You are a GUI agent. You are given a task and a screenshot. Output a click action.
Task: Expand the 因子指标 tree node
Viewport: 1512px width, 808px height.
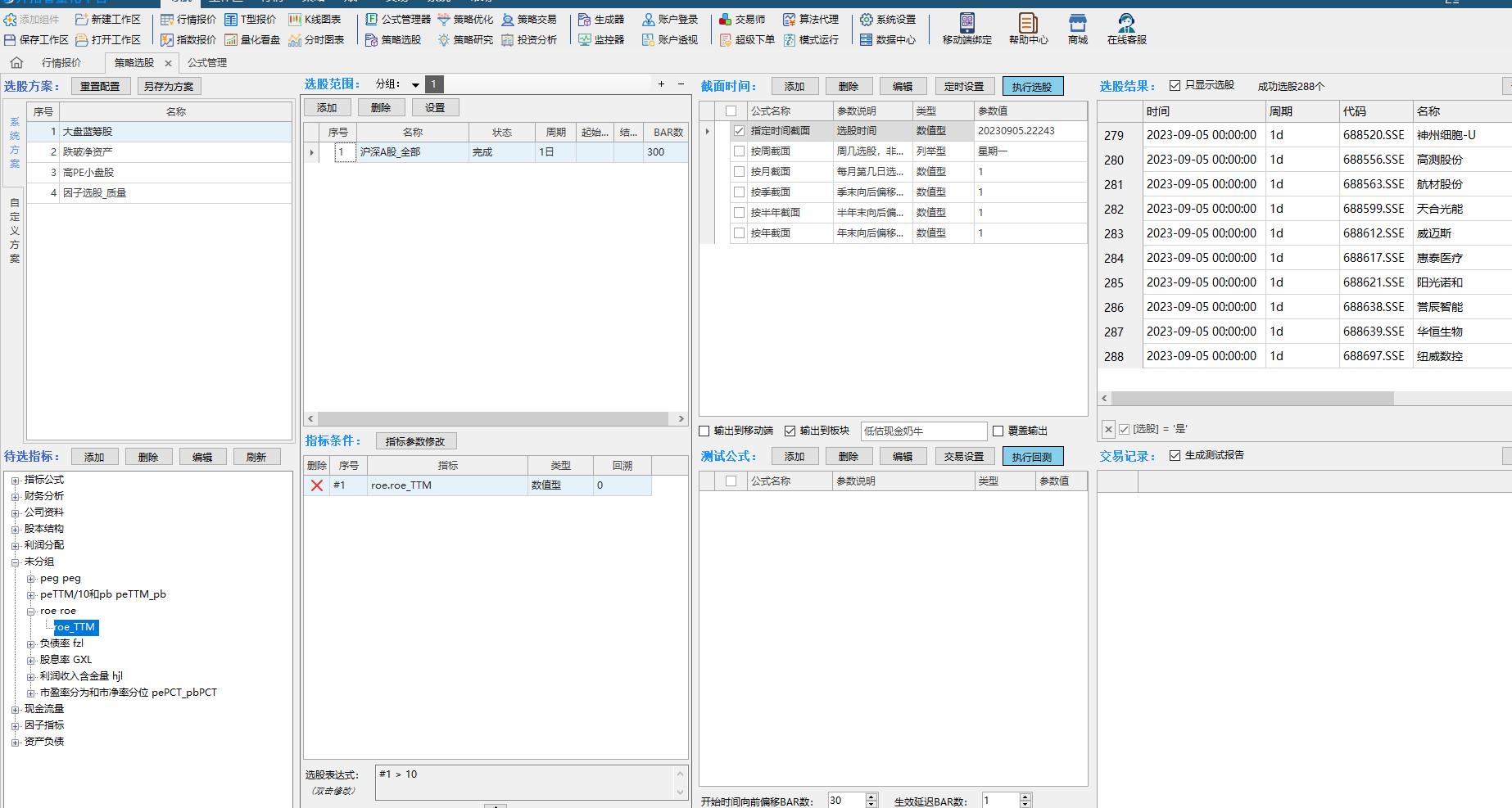coord(16,726)
